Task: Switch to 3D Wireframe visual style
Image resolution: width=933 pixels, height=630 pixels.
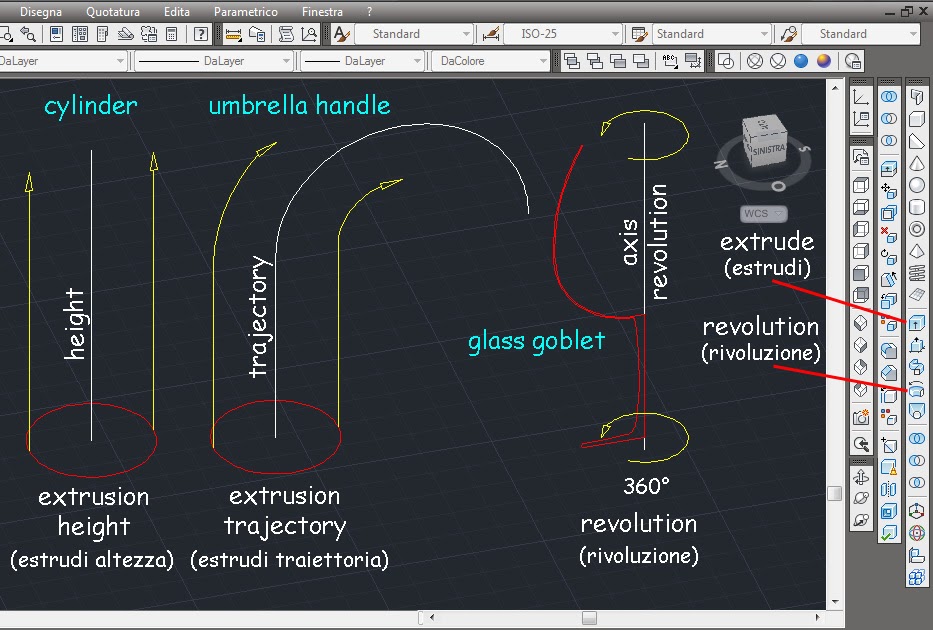Action: [x=754, y=61]
